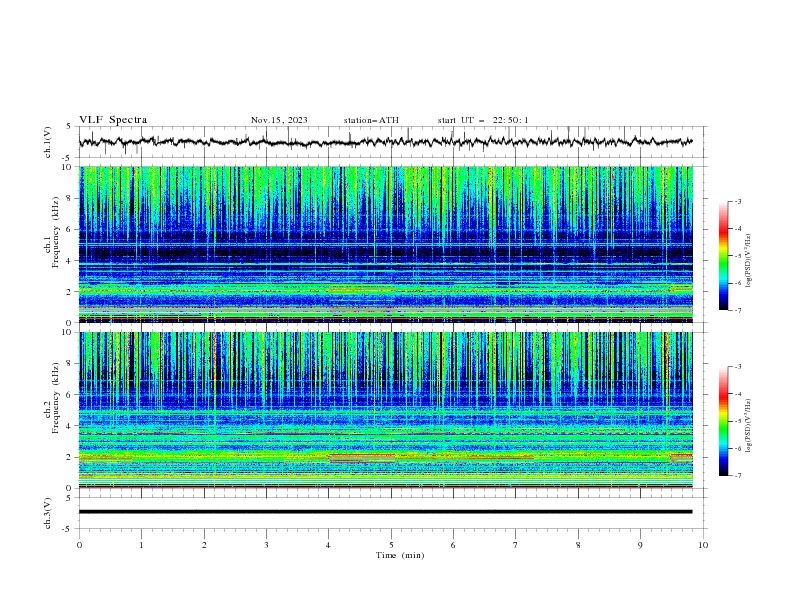
Task: Click the '-3' label on ch.1 colorbar
Action: click(737, 201)
